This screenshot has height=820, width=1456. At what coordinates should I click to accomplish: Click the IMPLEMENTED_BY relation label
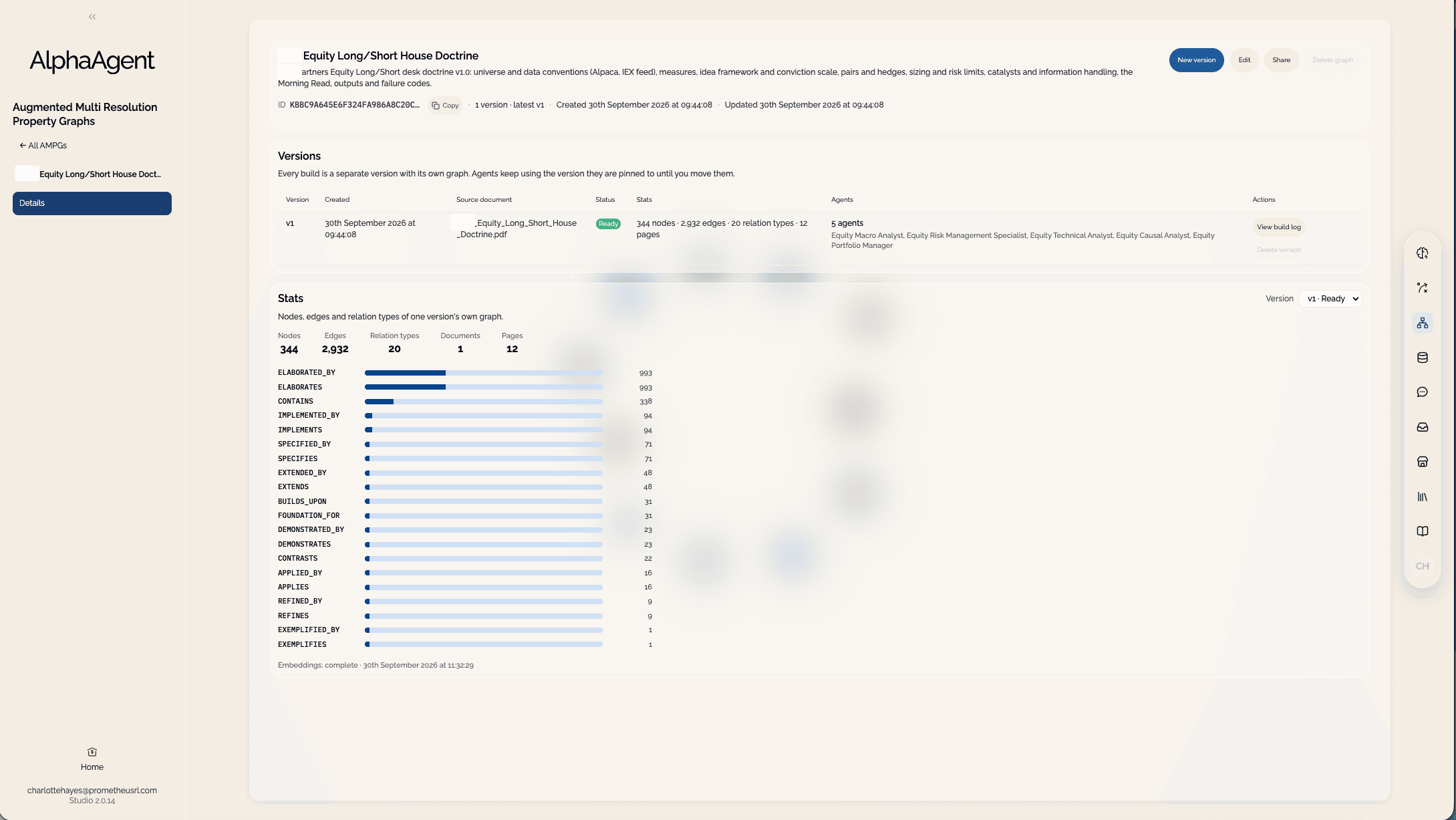tap(309, 416)
